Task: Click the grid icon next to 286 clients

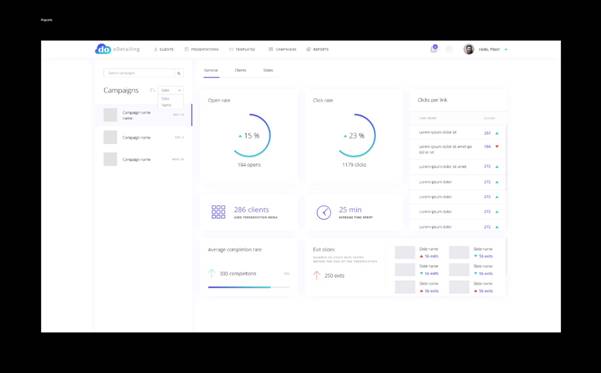Action: 218,212
